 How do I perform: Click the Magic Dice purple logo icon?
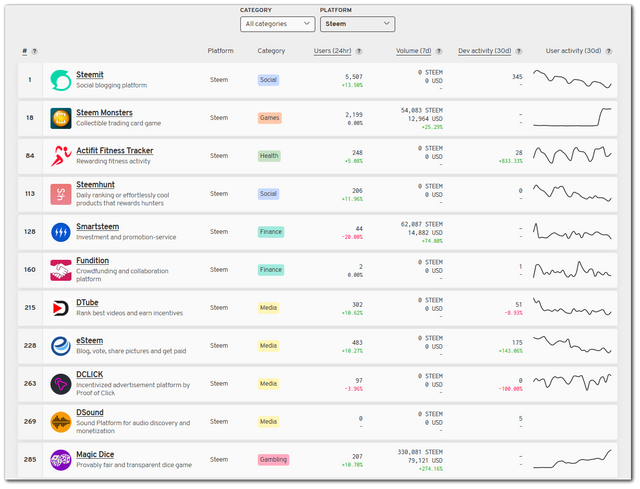pyautogui.click(x=61, y=460)
